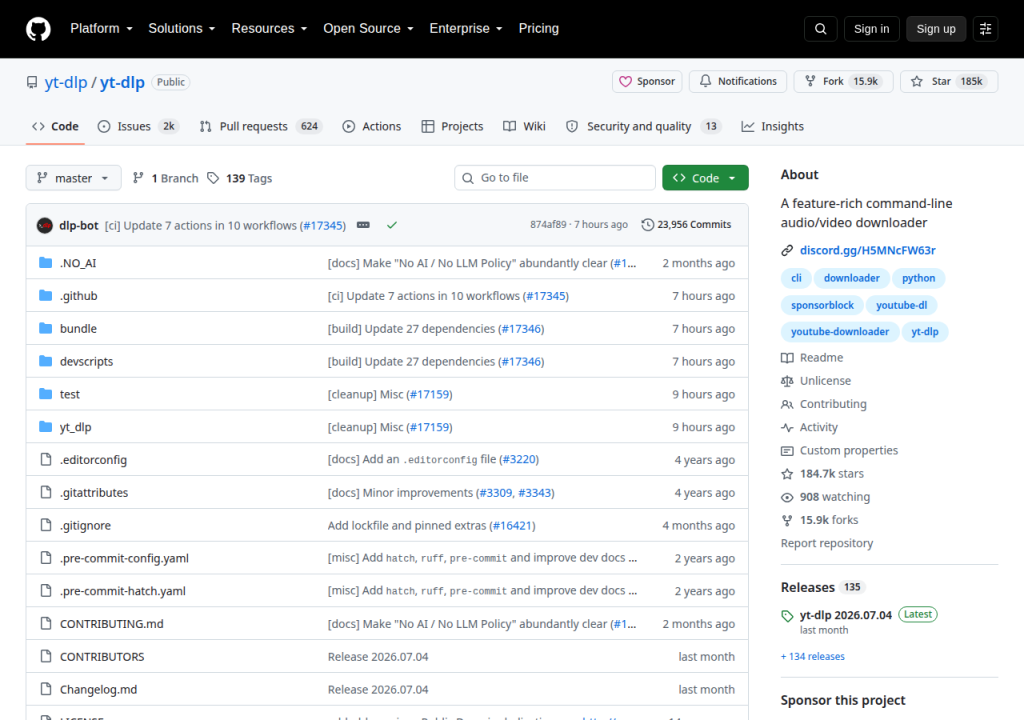Open the Solutions dropdown menu

181,29
